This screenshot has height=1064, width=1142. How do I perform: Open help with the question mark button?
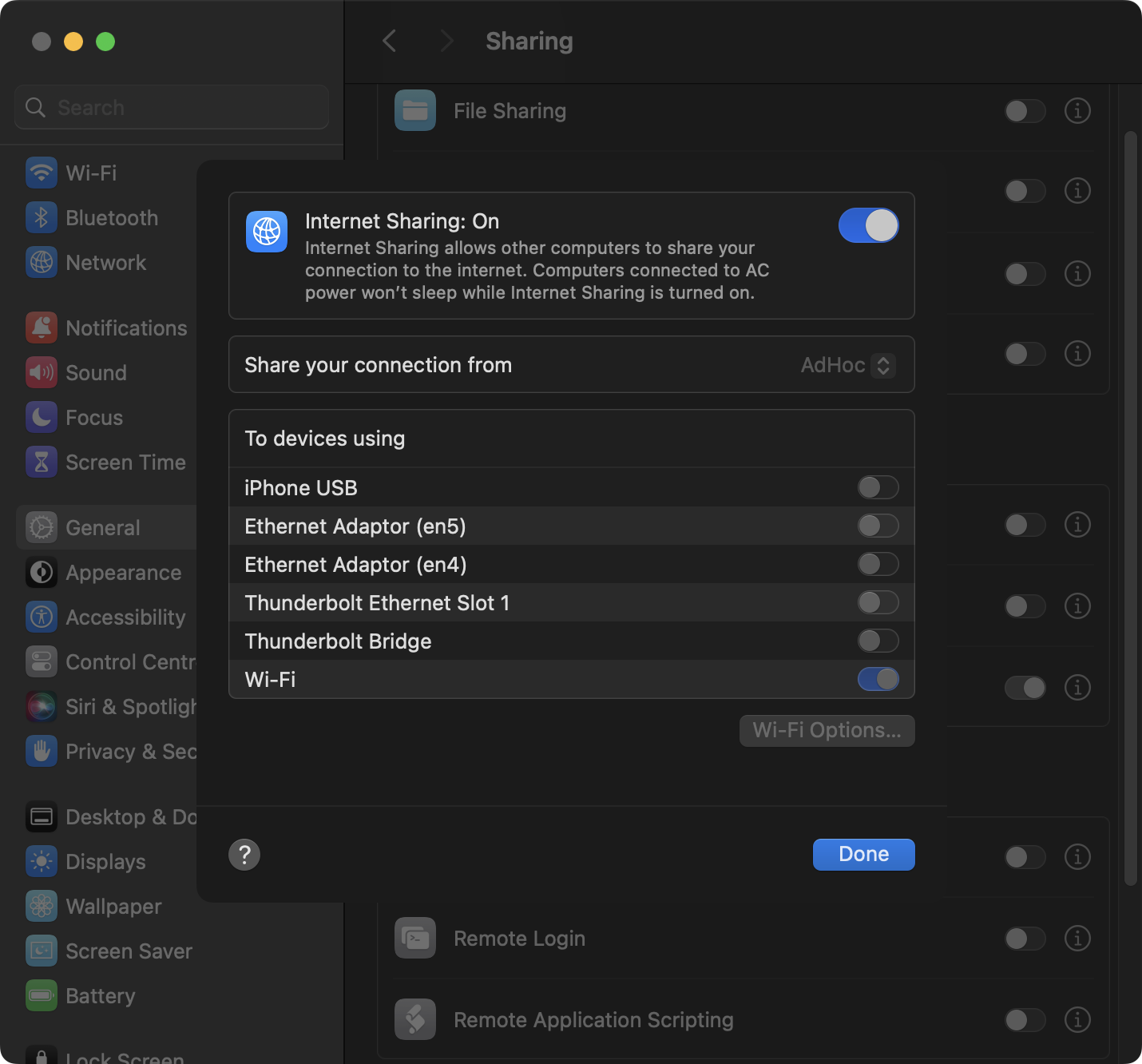(x=244, y=854)
